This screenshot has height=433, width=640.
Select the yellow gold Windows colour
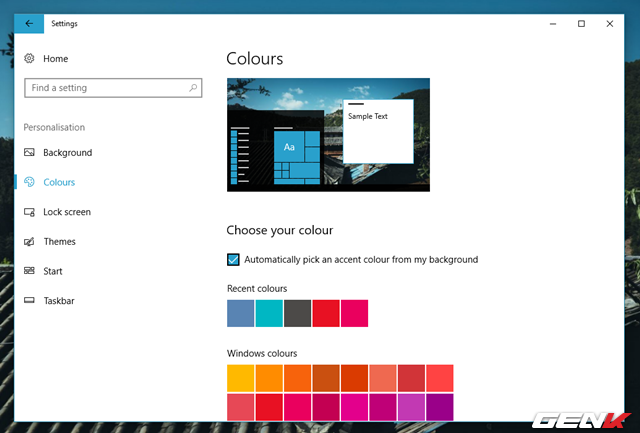[240, 378]
